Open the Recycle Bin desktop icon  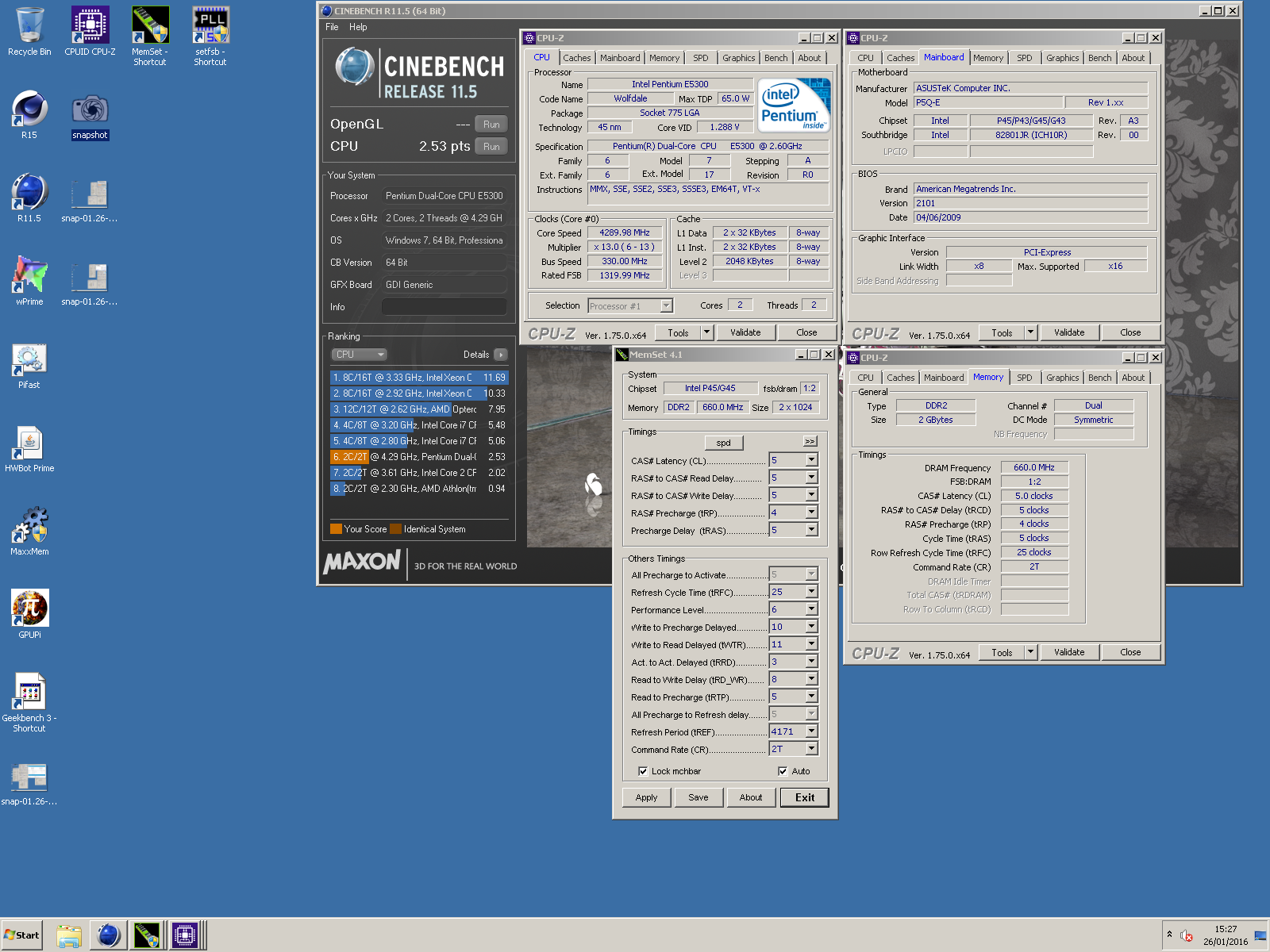tap(29, 32)
